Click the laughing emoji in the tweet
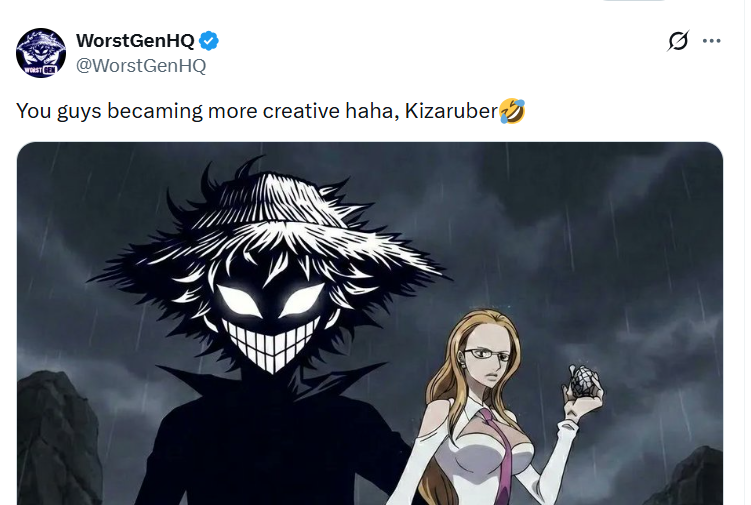The height and width of the screenshot is (505, 751). [x=512, y=110]
